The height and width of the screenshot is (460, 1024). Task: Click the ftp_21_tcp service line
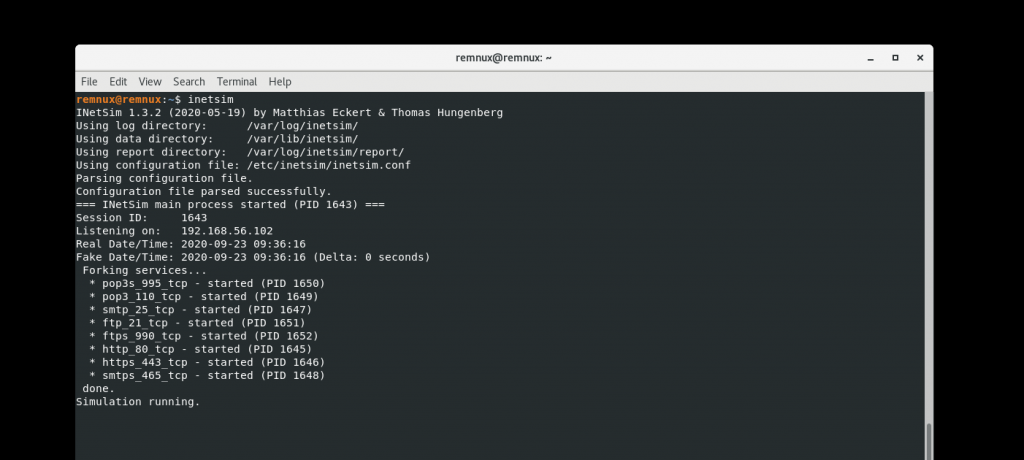[x=197, y=323]
